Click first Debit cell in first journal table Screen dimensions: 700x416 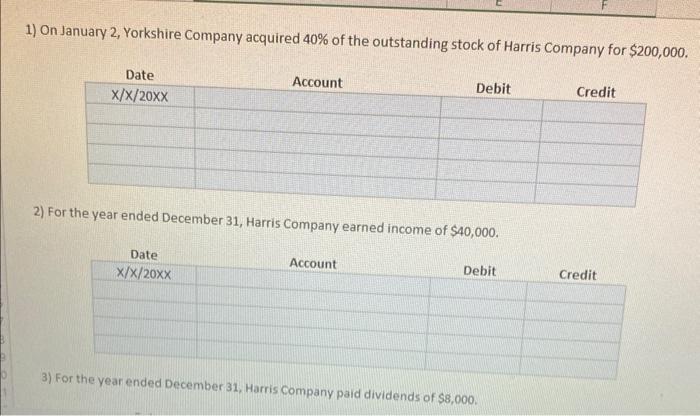pos(492,109)
